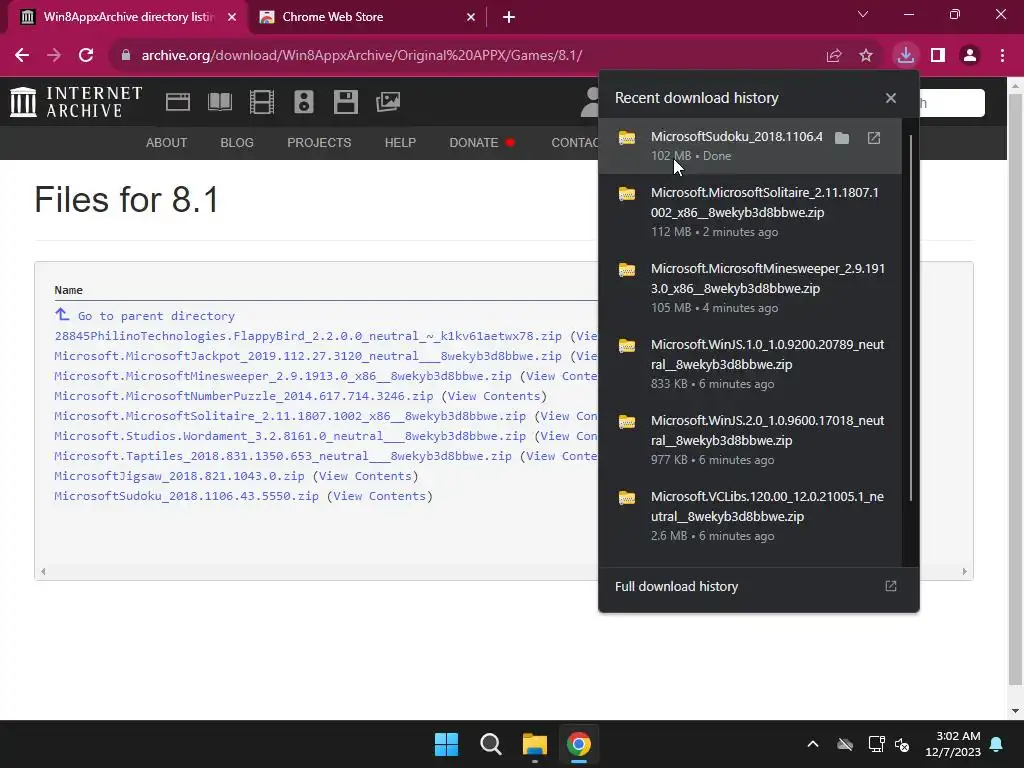Click the share this page icon
This screenshot has height=768, width=1024.
pyautogui.click(x=834, y=55)
